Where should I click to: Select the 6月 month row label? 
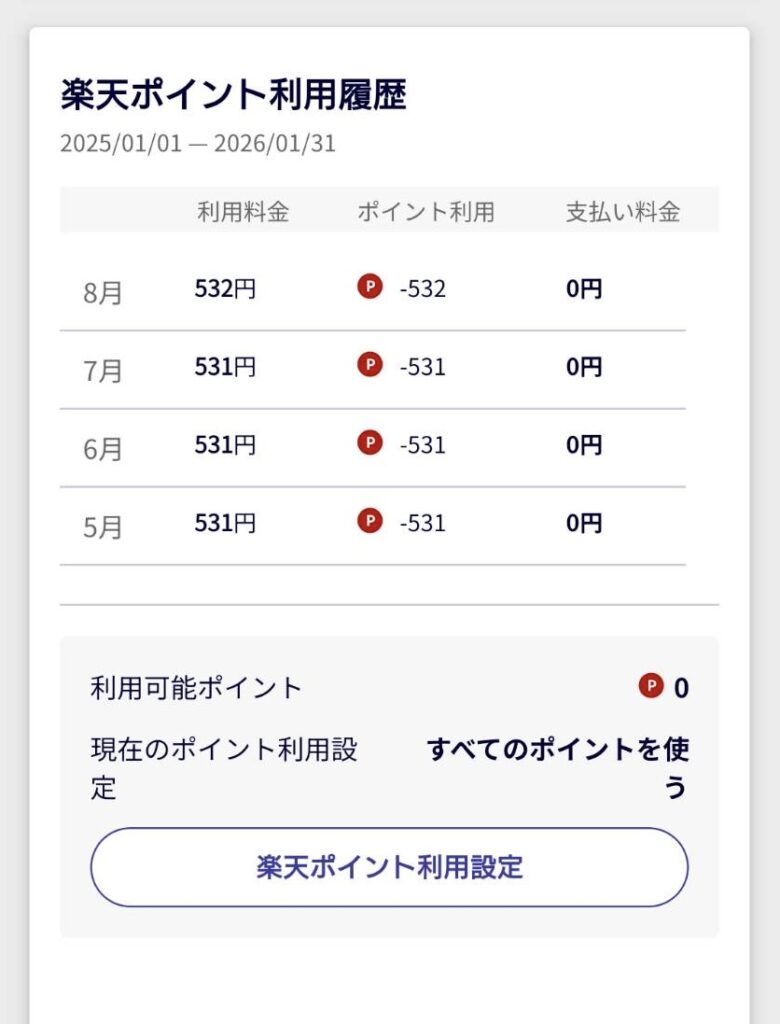[x=103, y=449]
